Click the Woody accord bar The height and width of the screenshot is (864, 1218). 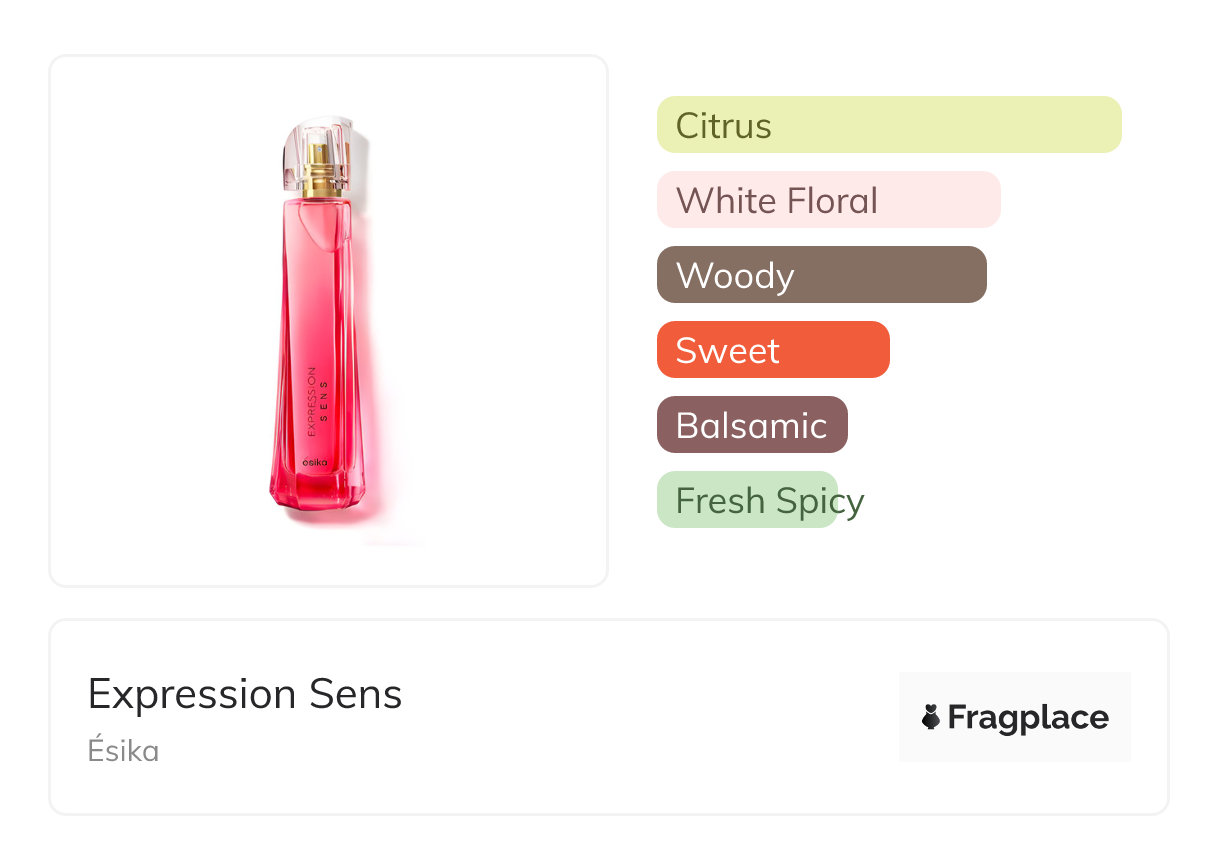pyautogui.click(x=821, y=275)
